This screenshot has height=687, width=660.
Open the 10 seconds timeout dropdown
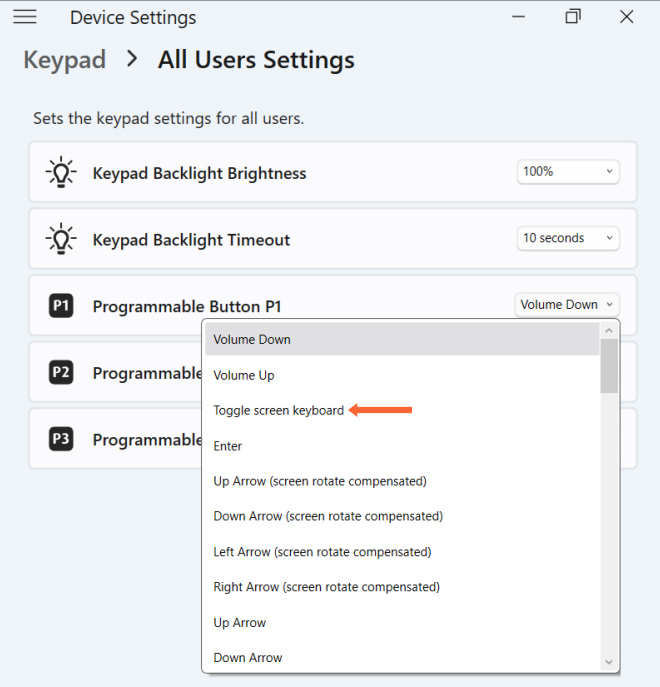coord(568,238)
